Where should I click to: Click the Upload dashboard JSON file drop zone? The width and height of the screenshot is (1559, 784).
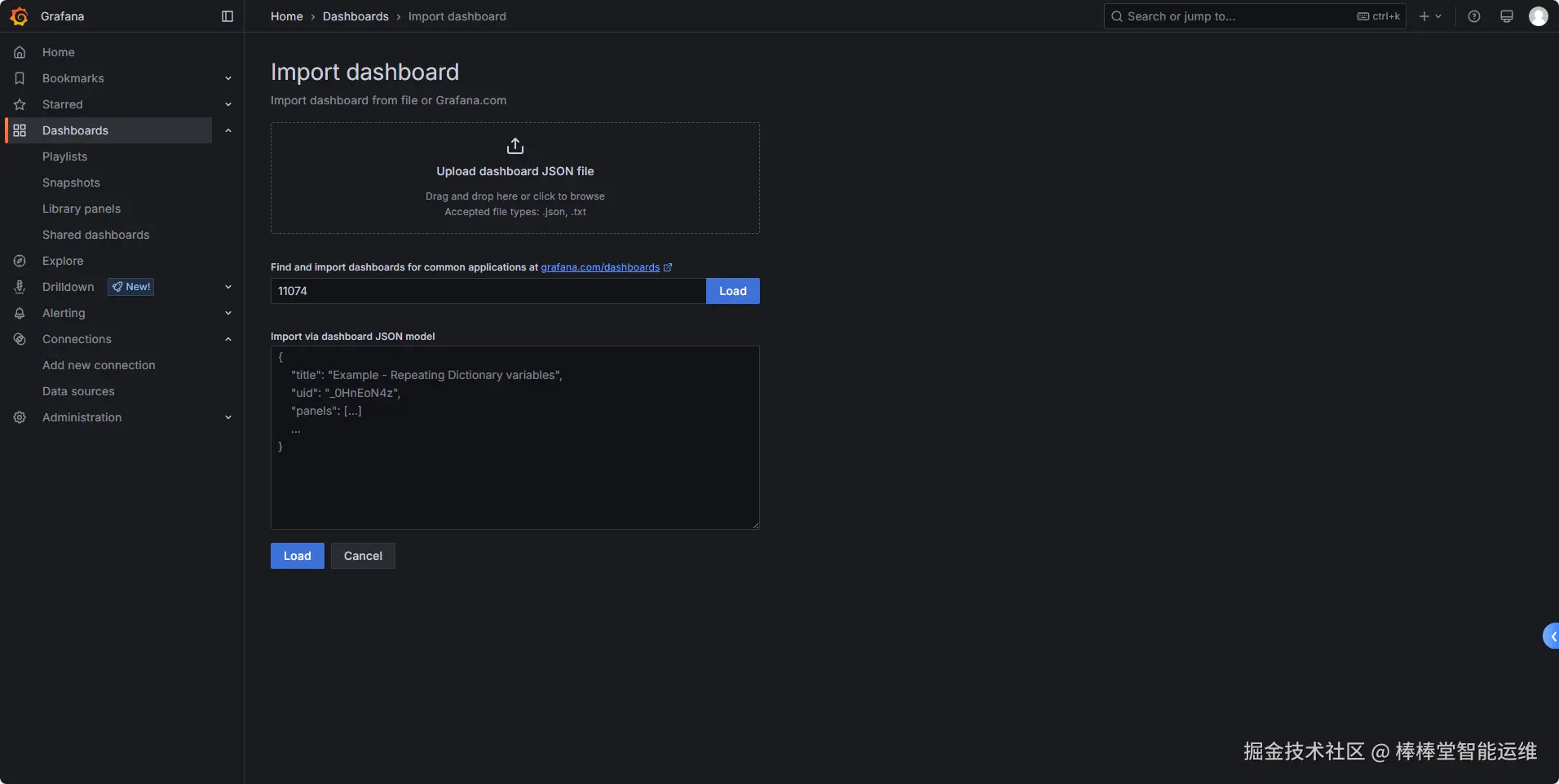coord(515,178)
